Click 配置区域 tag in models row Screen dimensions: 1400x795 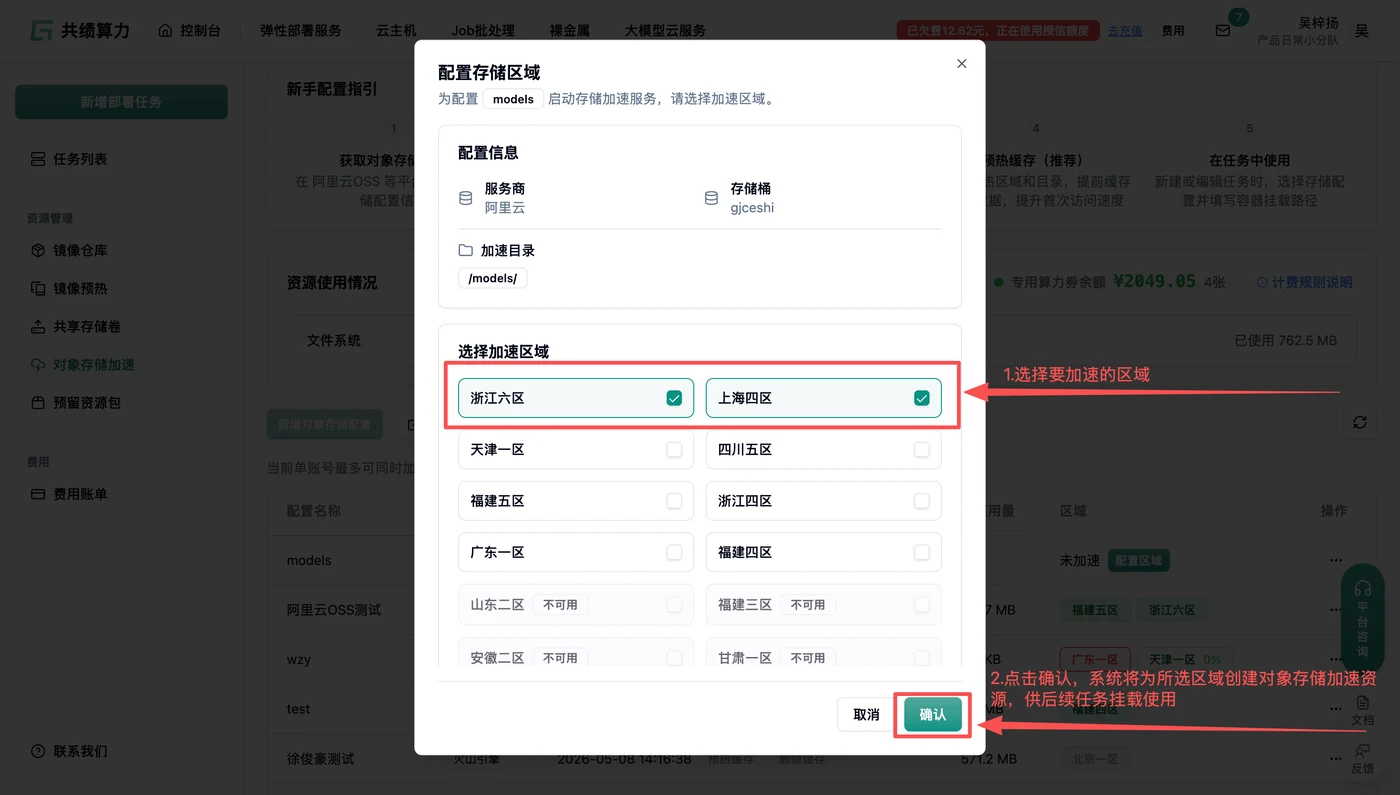(x=1139, y=561)
